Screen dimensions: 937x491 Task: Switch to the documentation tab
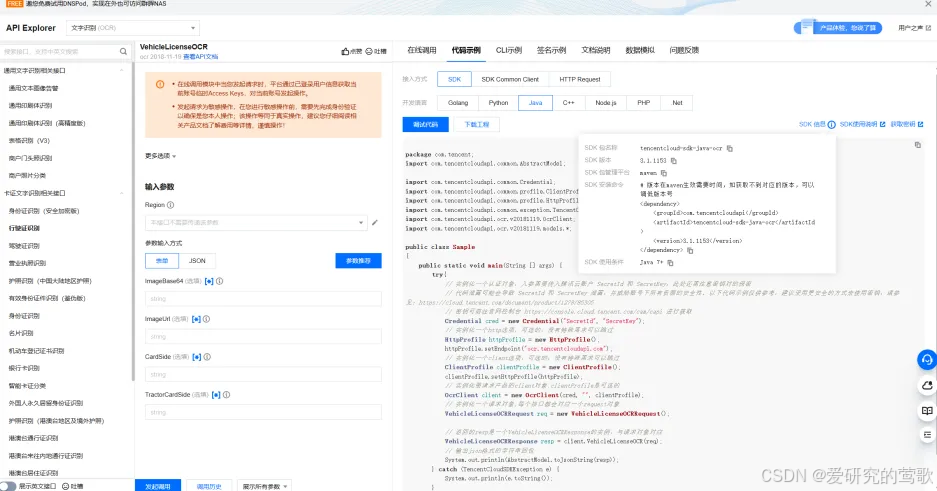tap(596, 50)
